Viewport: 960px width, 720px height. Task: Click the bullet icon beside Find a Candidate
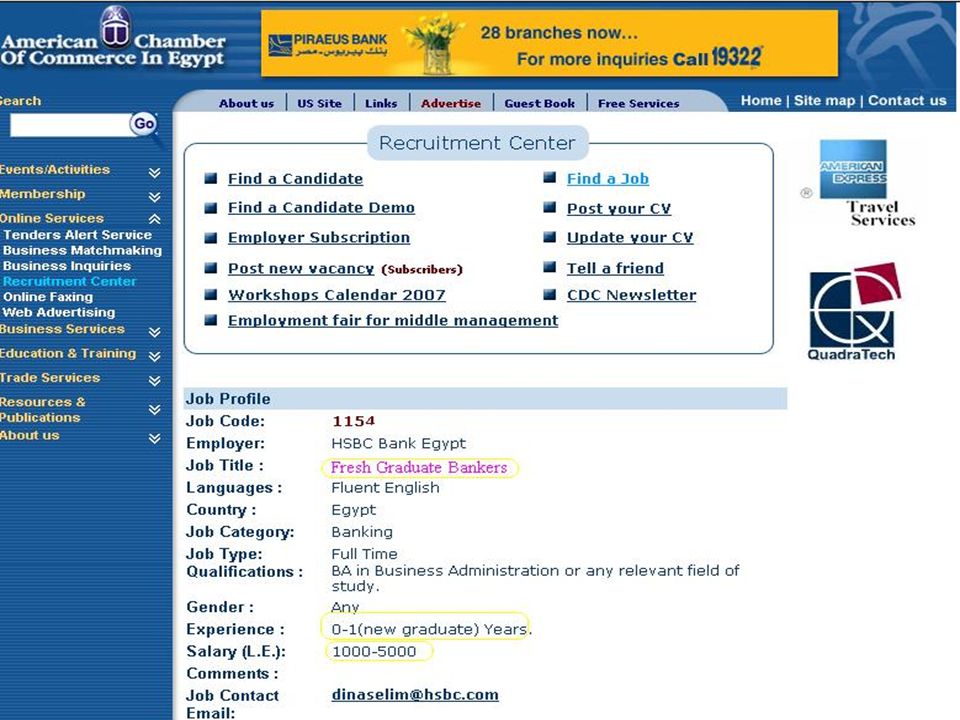(211, 178)
